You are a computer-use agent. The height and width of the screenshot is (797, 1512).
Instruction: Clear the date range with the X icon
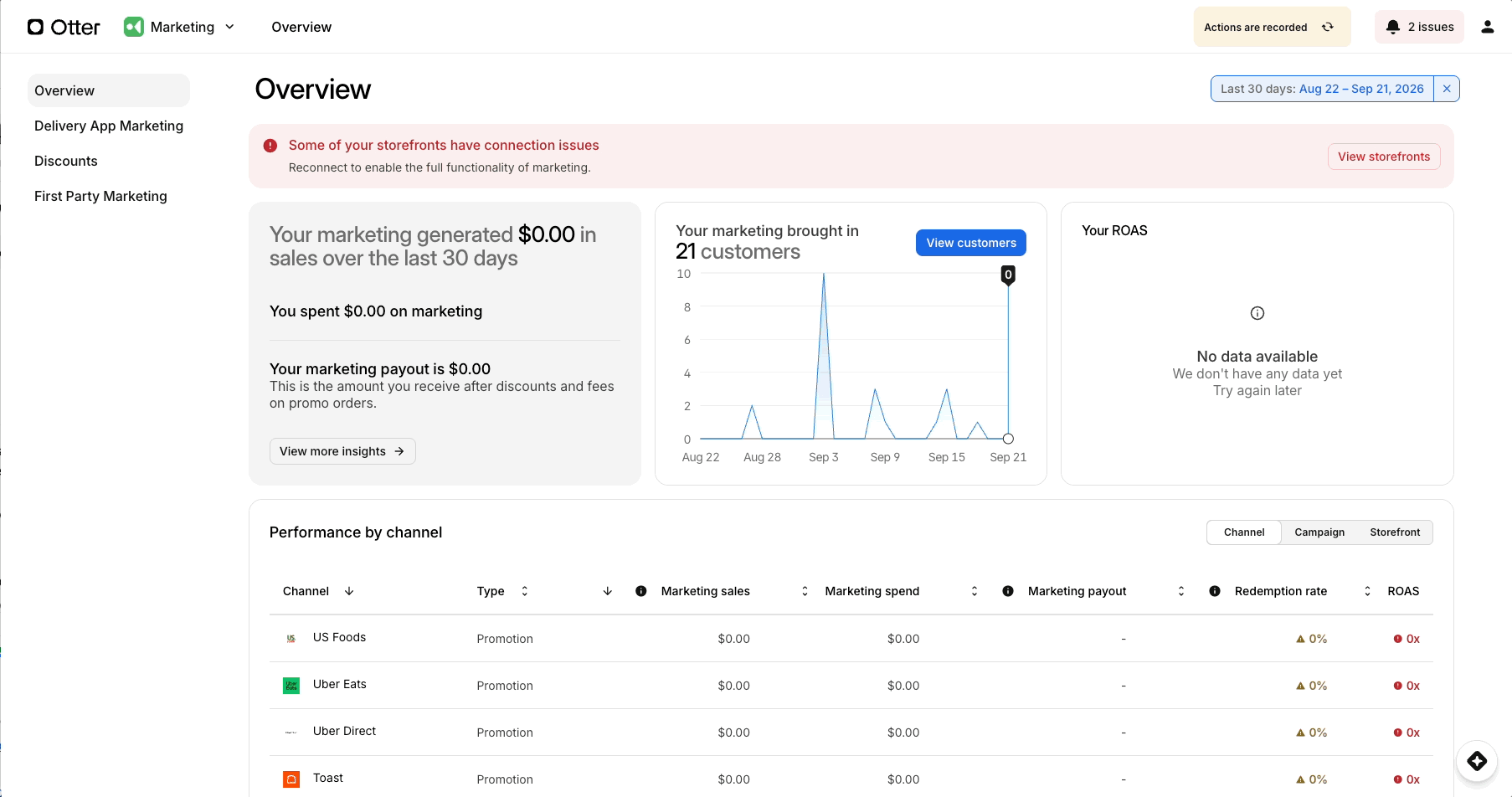[x=1447, y=89]
